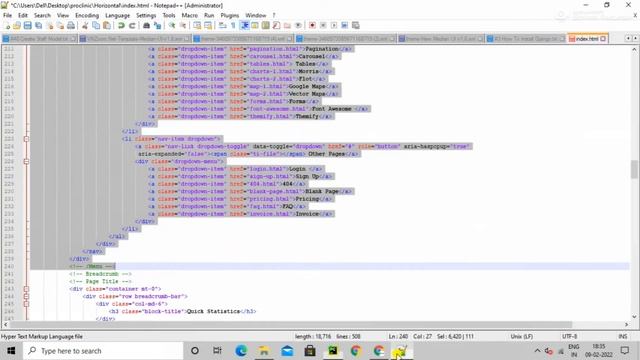Click the vertical scrollbar thumb
Viewport: 640px width, 360px height.
(634, 169)
